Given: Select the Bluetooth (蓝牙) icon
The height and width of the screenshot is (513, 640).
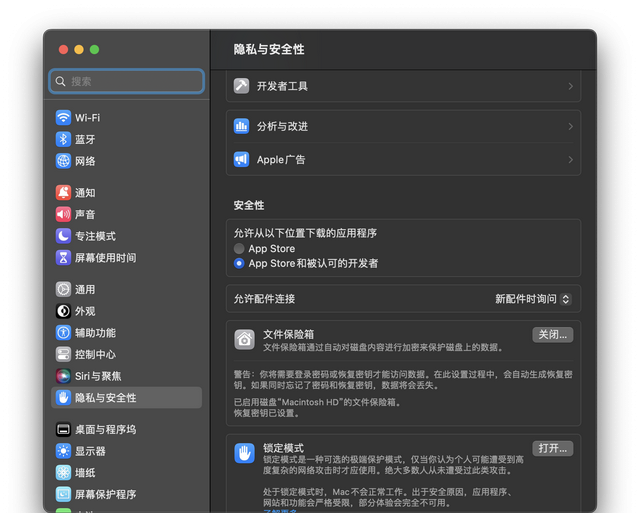Looking at the screenshot, I should [63, 139].
